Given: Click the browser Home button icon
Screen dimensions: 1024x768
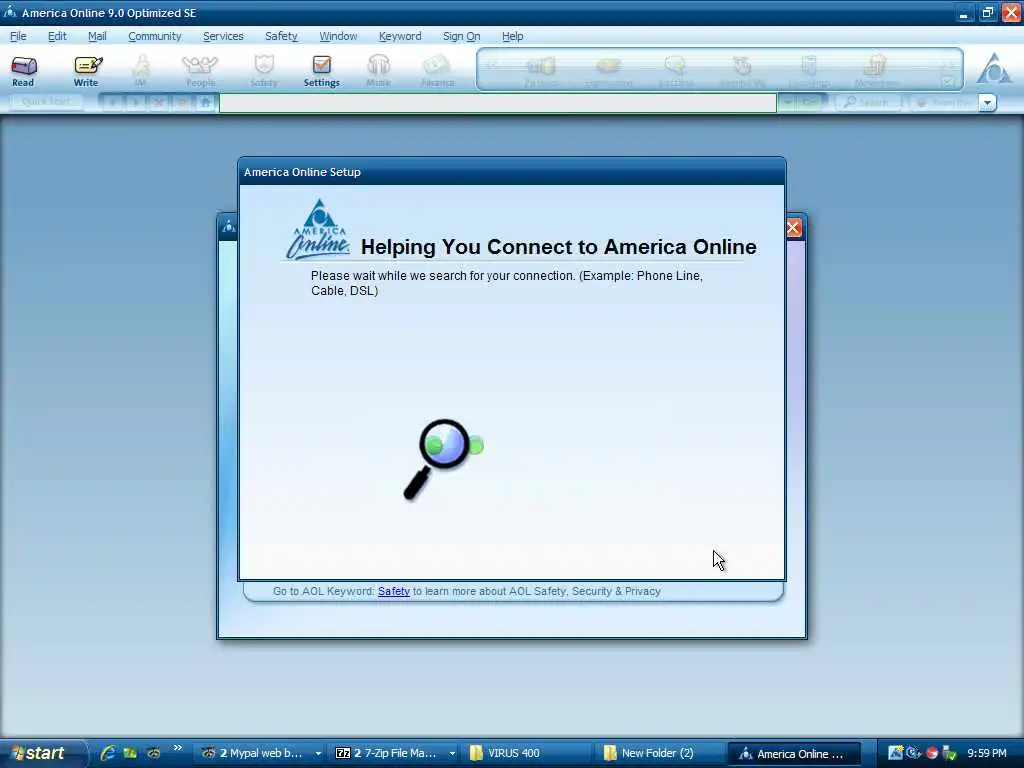Looking at the screenshot, I should (x=205, y=103).
